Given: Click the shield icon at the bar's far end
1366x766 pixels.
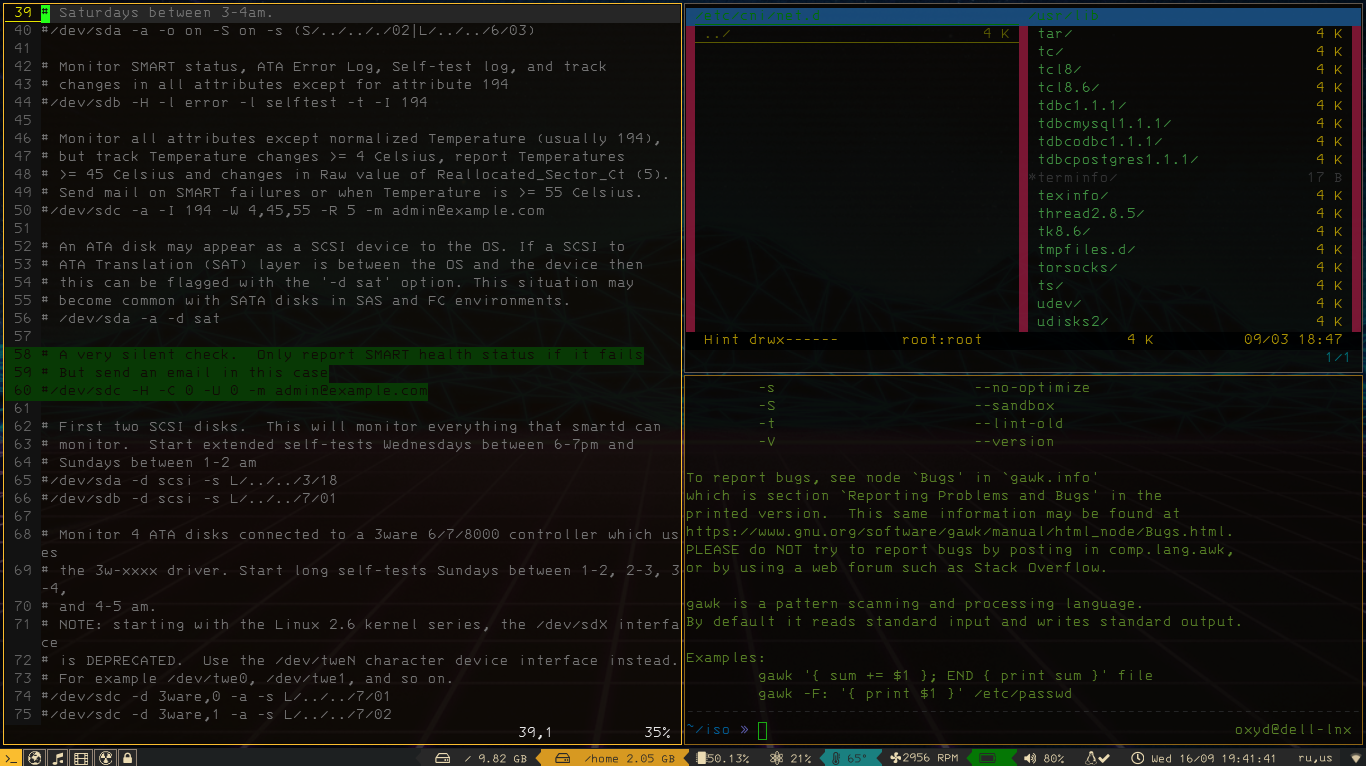Looking at the screenshot, I should (x=1355, y=758).
